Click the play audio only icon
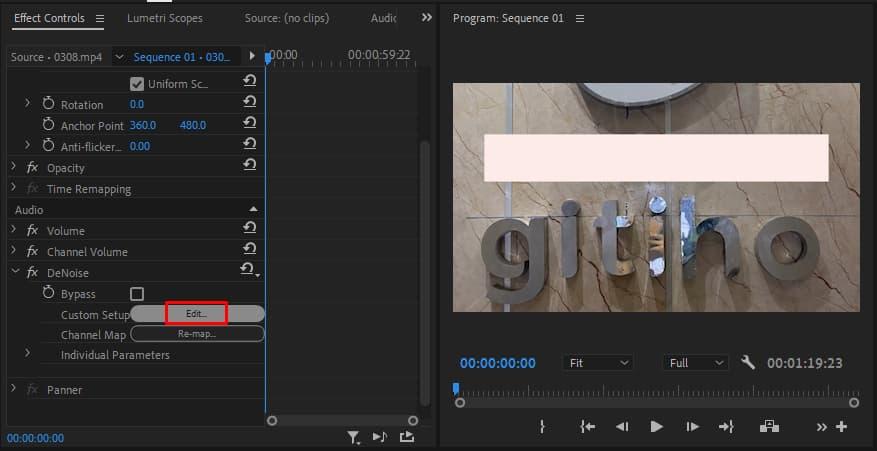The height and width of the screenshot is (451, 877). (380, 437)
